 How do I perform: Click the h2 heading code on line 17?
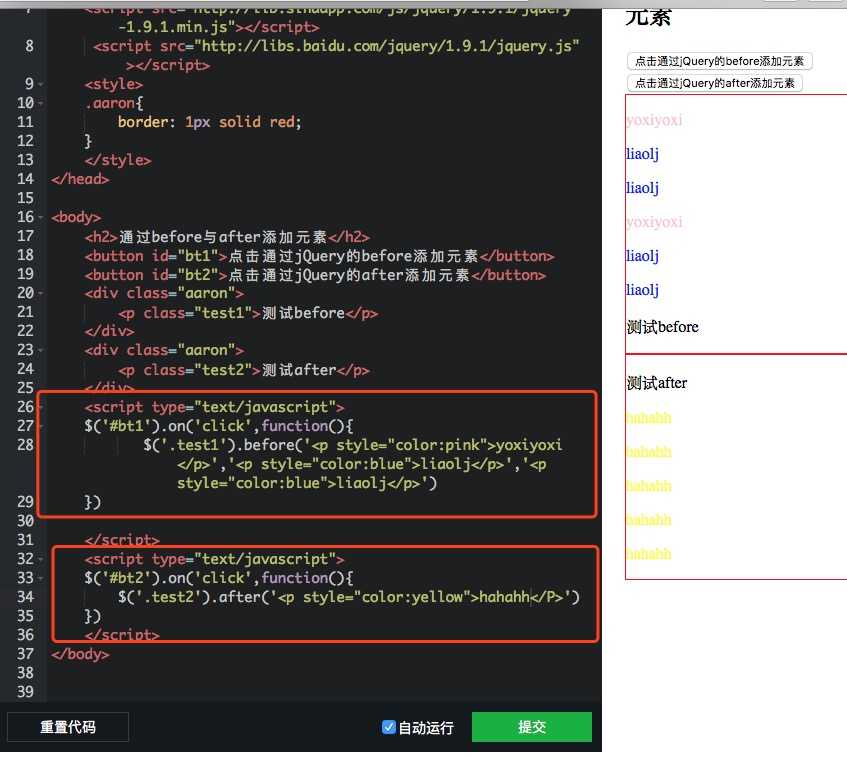(227, 237)
